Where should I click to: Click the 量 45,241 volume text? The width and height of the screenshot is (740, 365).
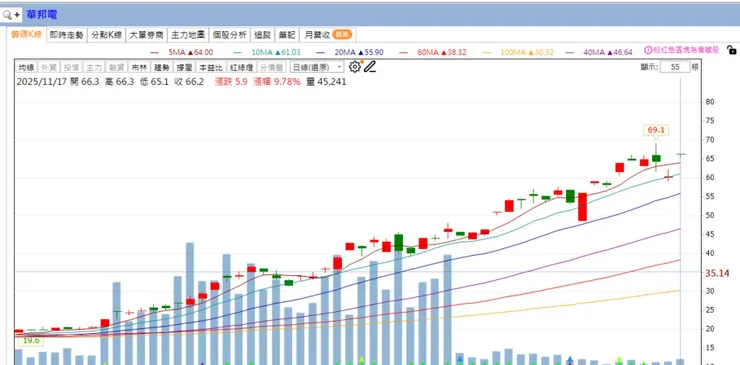(x=326, y=82)
